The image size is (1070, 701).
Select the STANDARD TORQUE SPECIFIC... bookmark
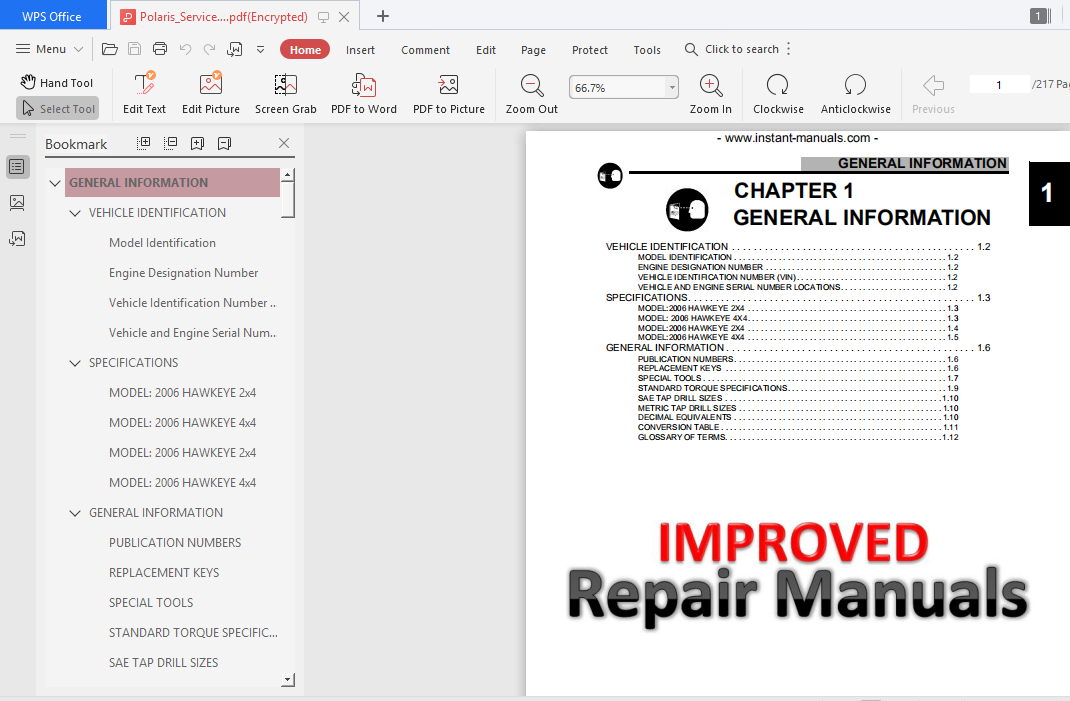[x=193, y=633]
